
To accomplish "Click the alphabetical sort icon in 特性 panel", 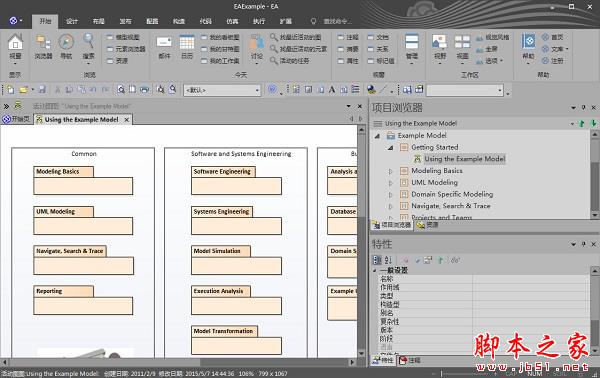I will tap(388, 260).
